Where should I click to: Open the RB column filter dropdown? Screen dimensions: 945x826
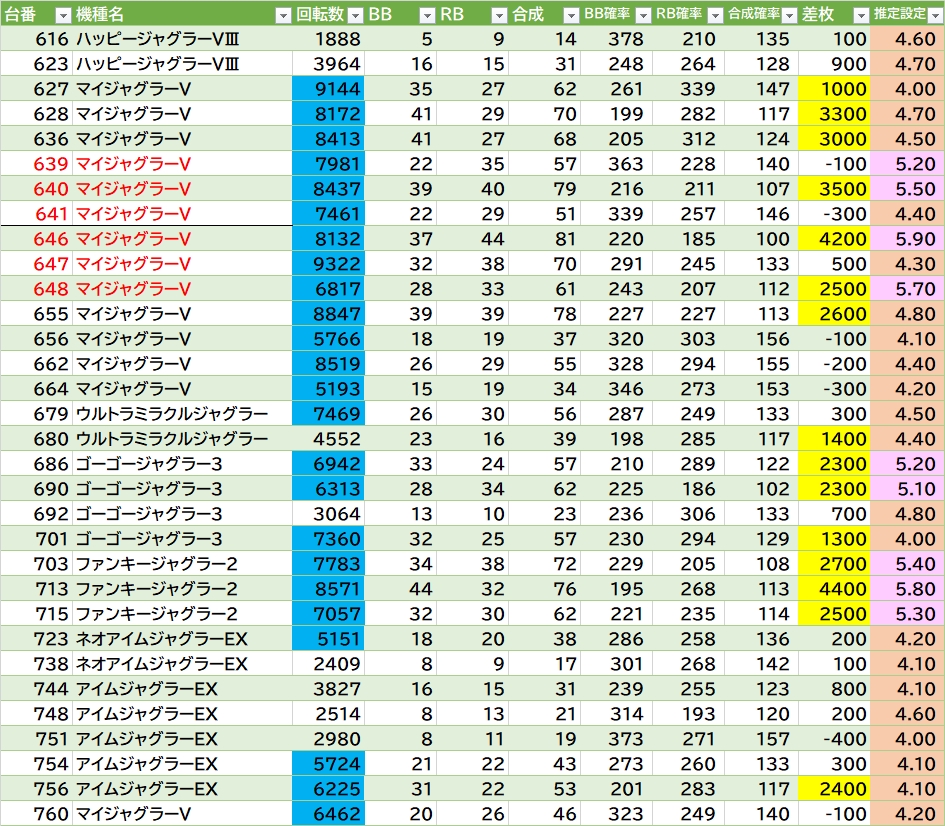tap(499, 15)
